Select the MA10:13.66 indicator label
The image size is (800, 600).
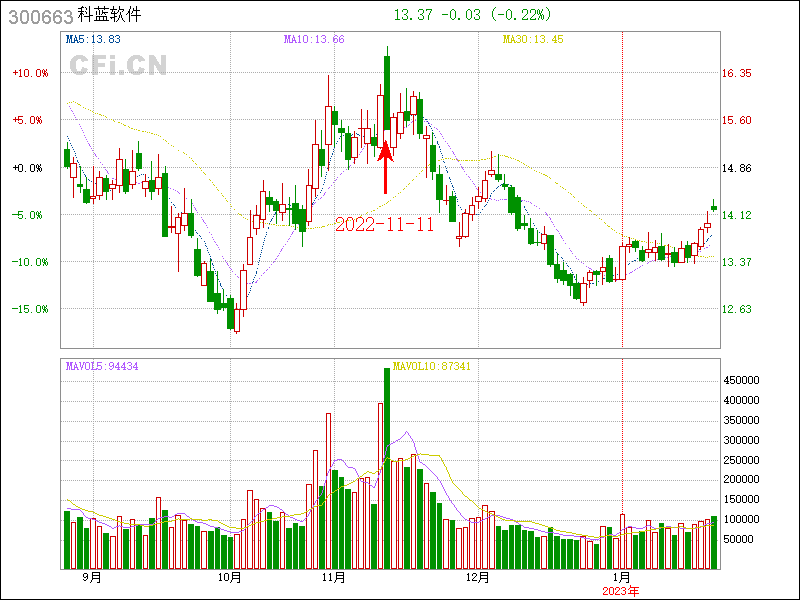pyautogui.click(x=314, y=39)
